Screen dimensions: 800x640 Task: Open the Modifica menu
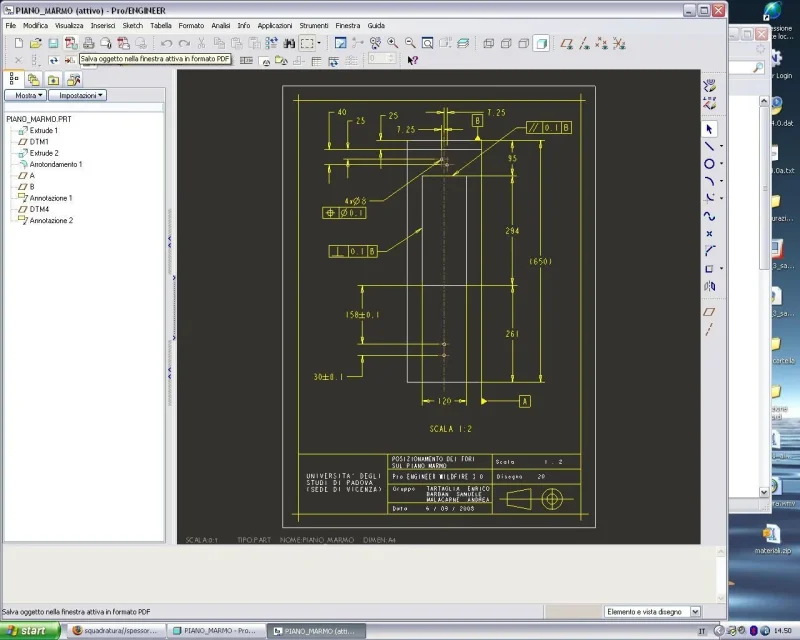tap(35, 26)
